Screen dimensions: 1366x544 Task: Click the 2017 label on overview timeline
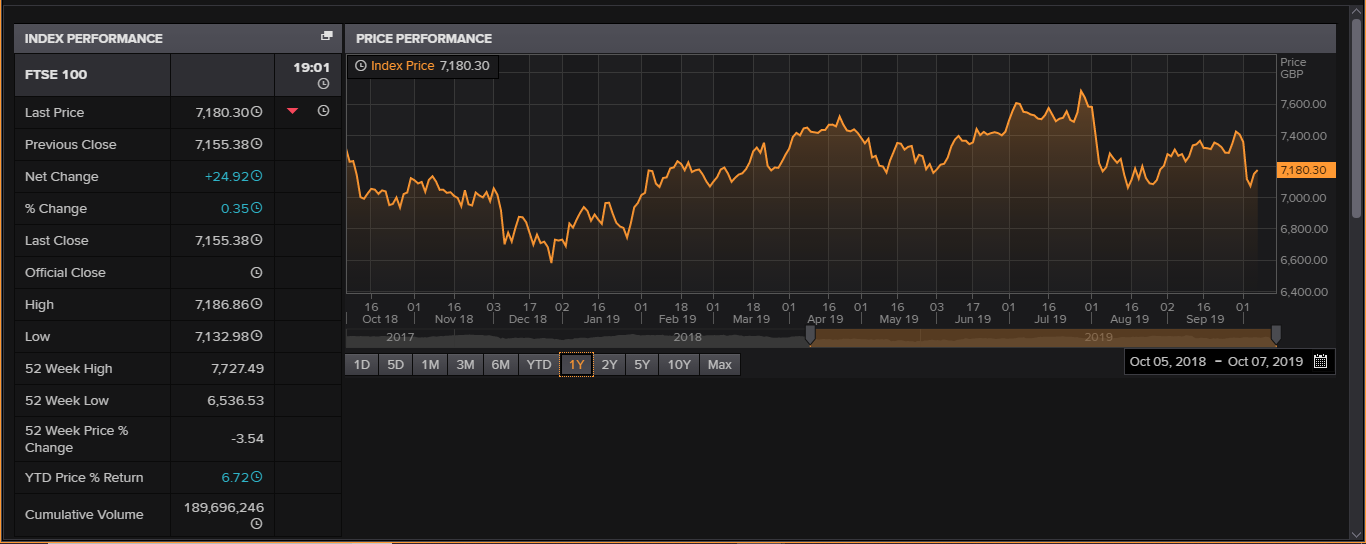coord(400,337)
